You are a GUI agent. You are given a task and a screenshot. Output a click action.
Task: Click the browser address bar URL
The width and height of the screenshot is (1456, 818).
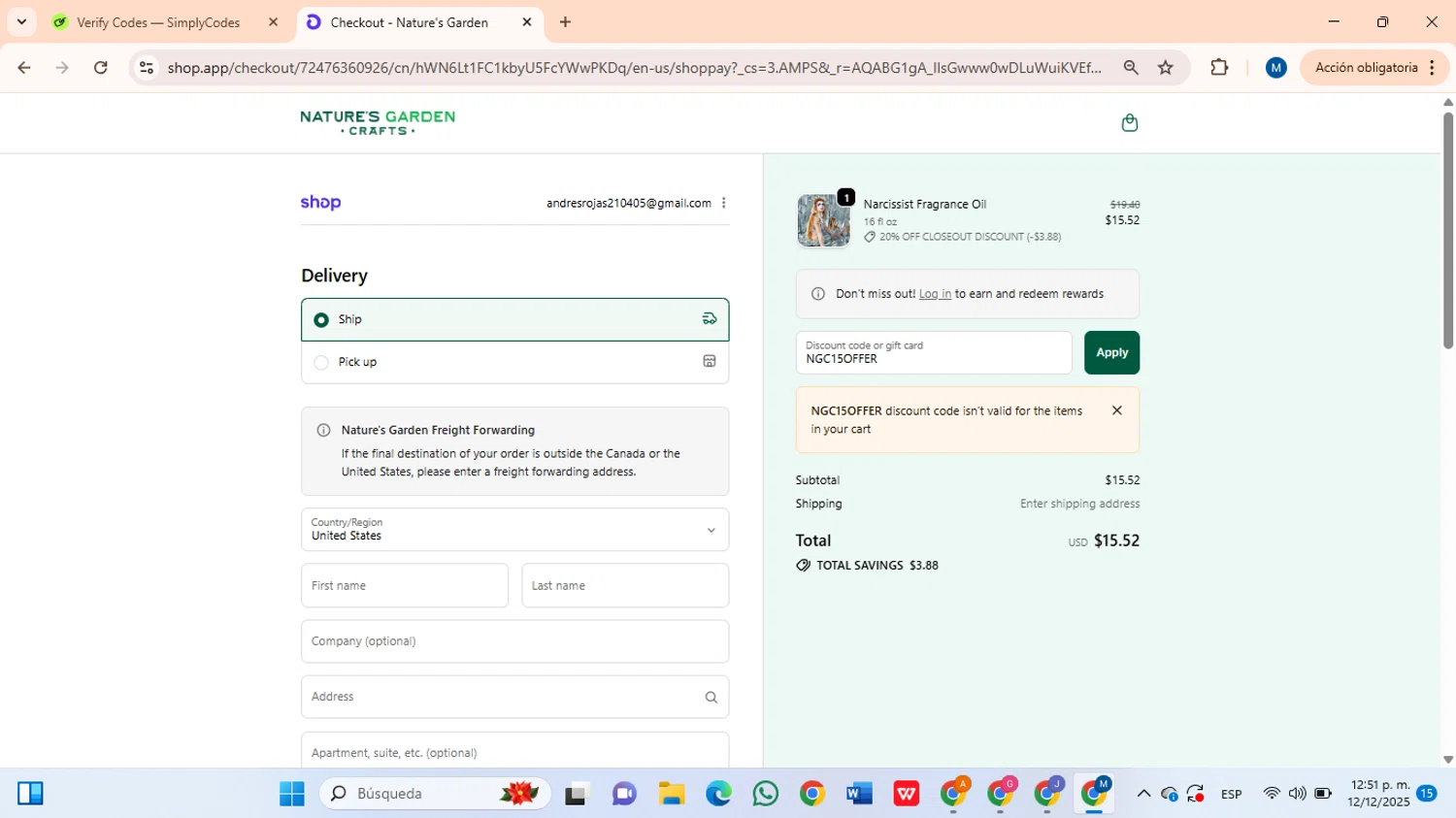tap(634, 68)
